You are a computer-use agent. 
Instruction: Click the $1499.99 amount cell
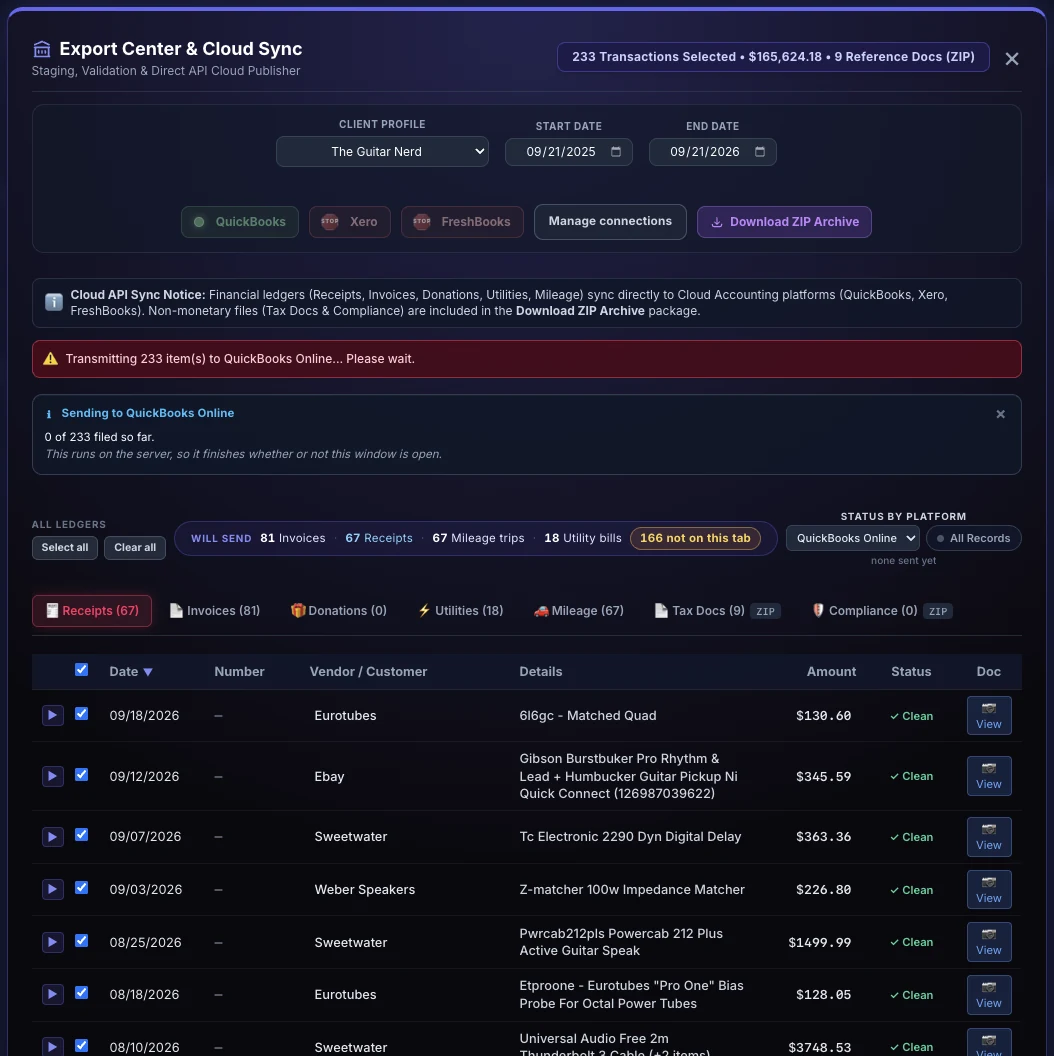pyautogui.click(x=820, y=942)
